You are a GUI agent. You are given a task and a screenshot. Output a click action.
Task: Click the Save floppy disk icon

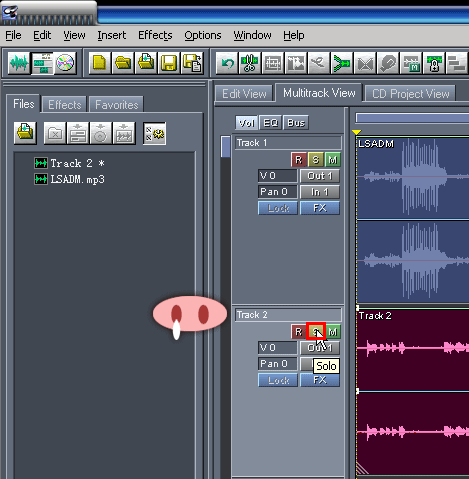click(169, 63)
